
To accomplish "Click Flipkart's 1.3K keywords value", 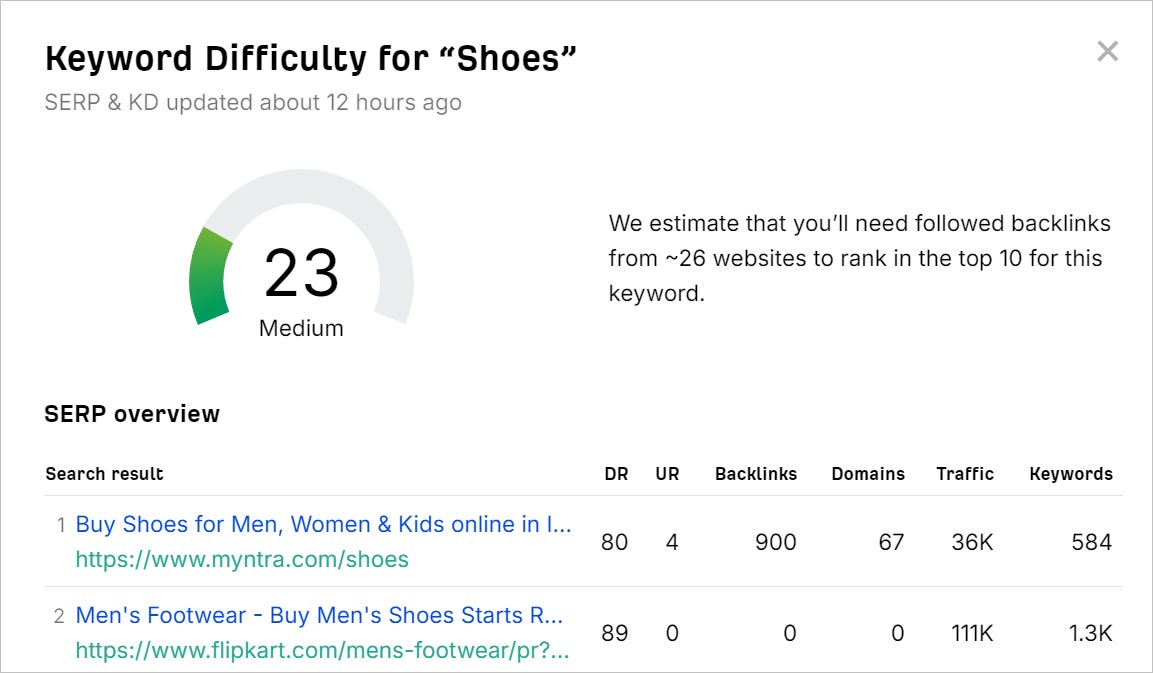I will (1091, 633).
